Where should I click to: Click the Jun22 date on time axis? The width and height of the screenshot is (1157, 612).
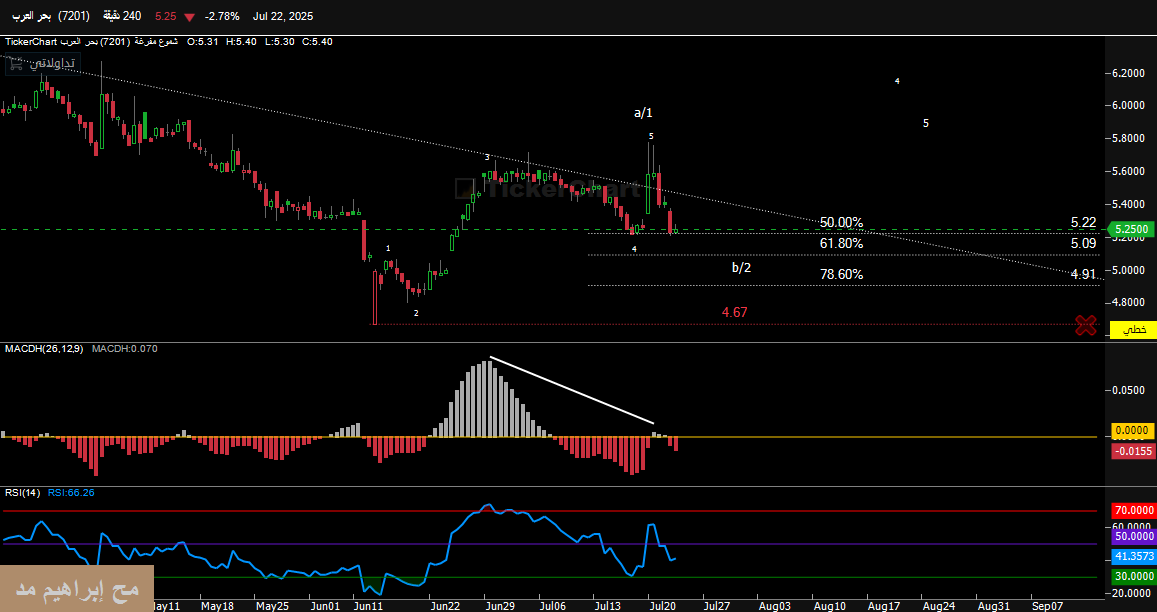click(x=446, y=605)
